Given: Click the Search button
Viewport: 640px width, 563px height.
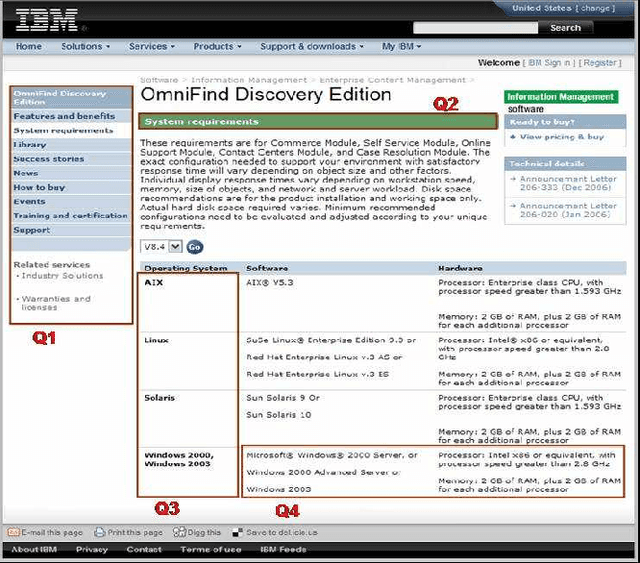Looking at the screenshot, I should [x=565, y=28].
